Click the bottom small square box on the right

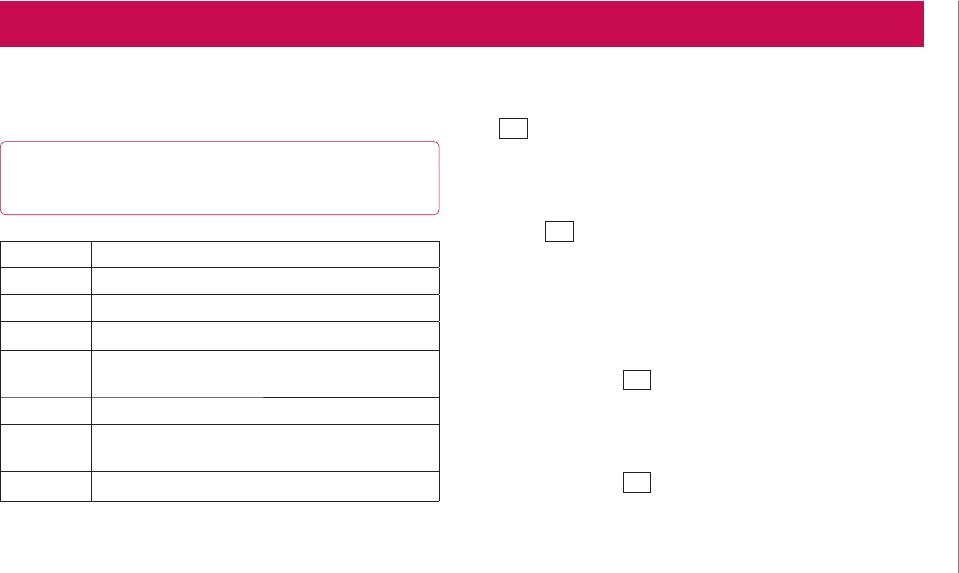[636, 482]
